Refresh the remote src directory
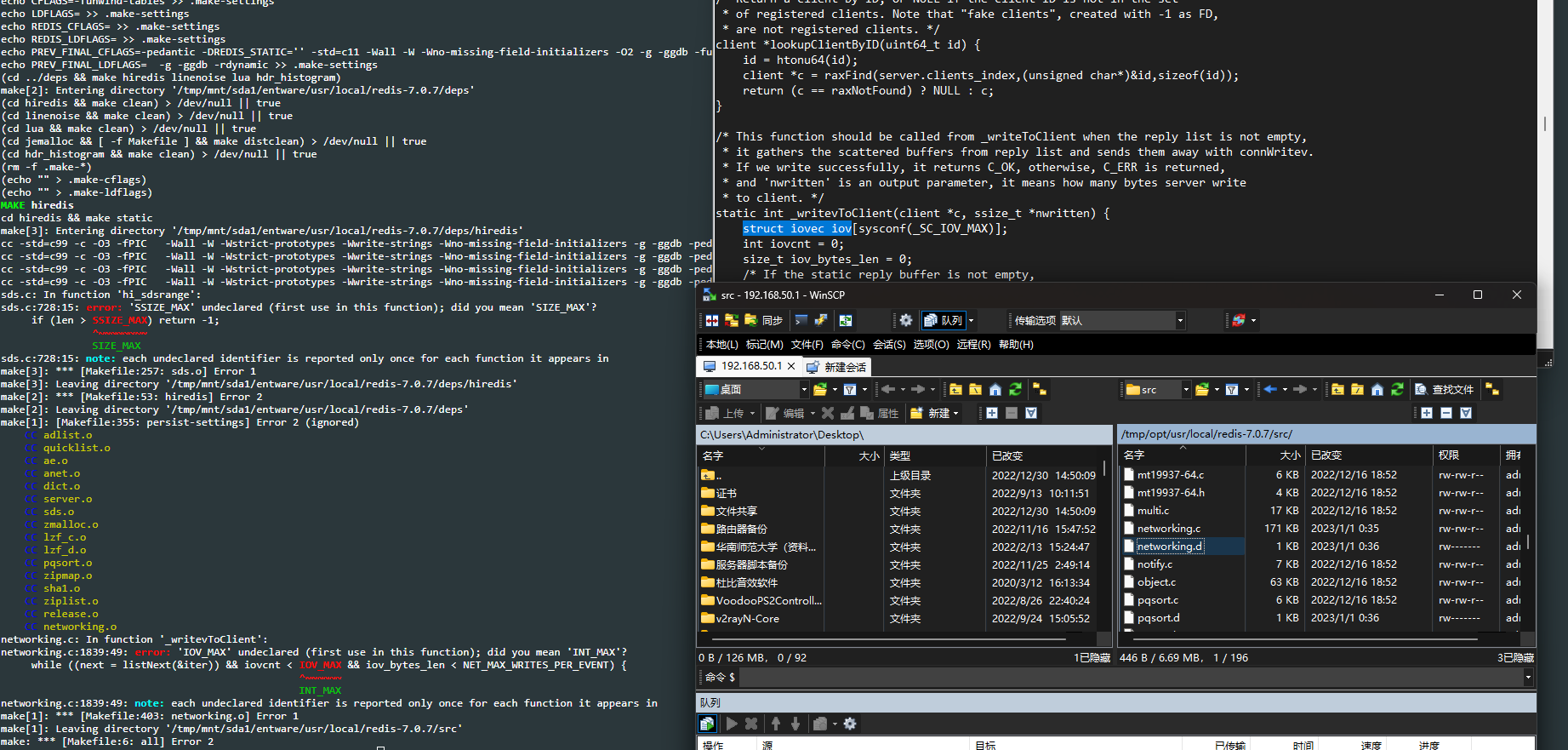The image size is (1568, 750). tap(1397, 389)
